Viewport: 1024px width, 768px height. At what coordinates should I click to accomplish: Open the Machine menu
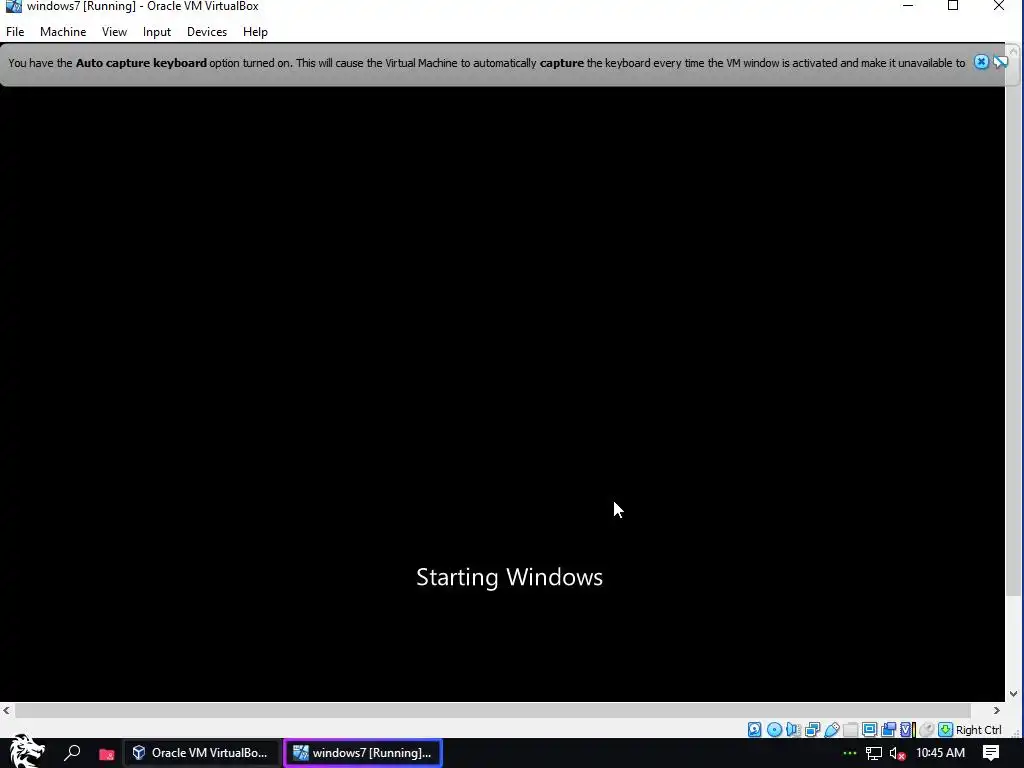tap(63, 31)
